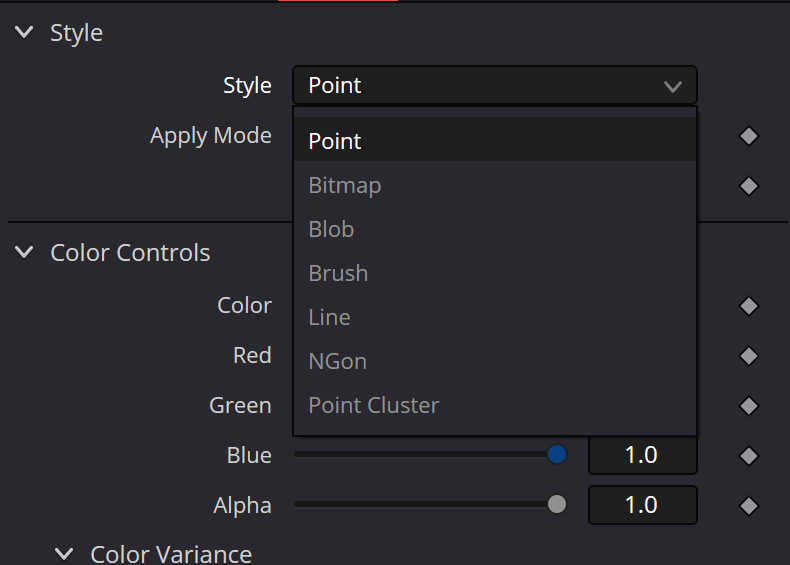Click keyframe diamond below Apply Mode row
The width and height of the screenshot is (790, 565).
(749, 186)
